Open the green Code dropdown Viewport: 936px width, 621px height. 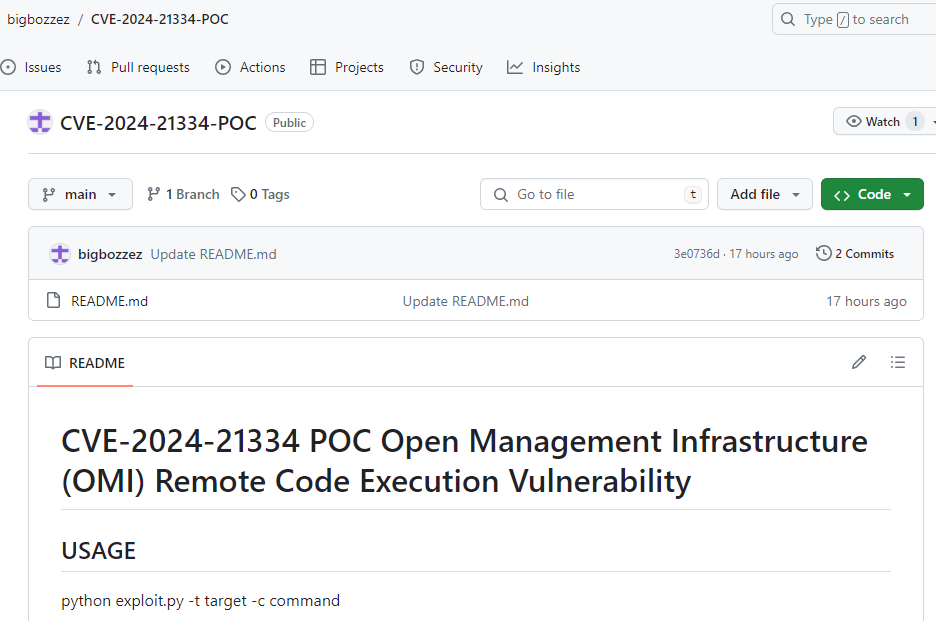coord(872,194)
